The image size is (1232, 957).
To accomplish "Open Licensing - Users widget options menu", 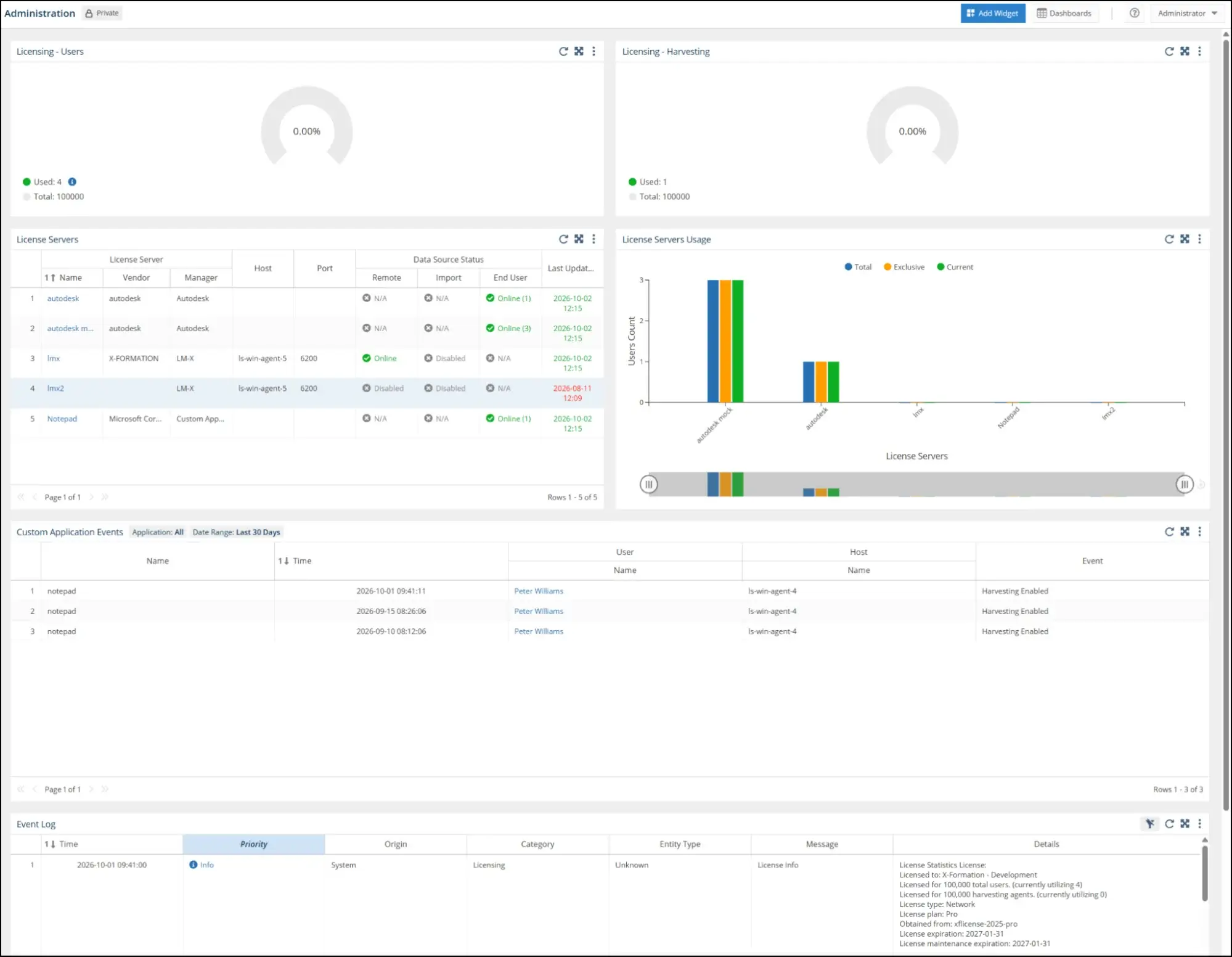I will tap(594, 51).
